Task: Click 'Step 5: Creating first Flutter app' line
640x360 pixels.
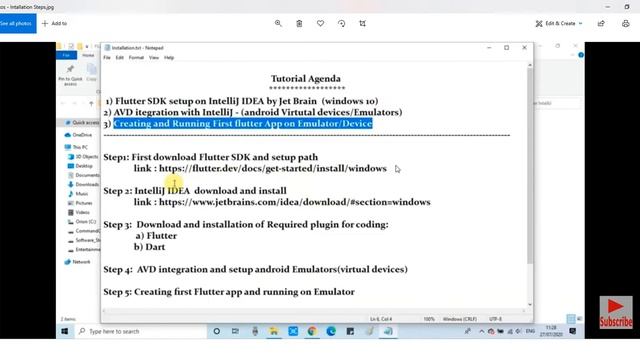Action: [x=229, y=292]
